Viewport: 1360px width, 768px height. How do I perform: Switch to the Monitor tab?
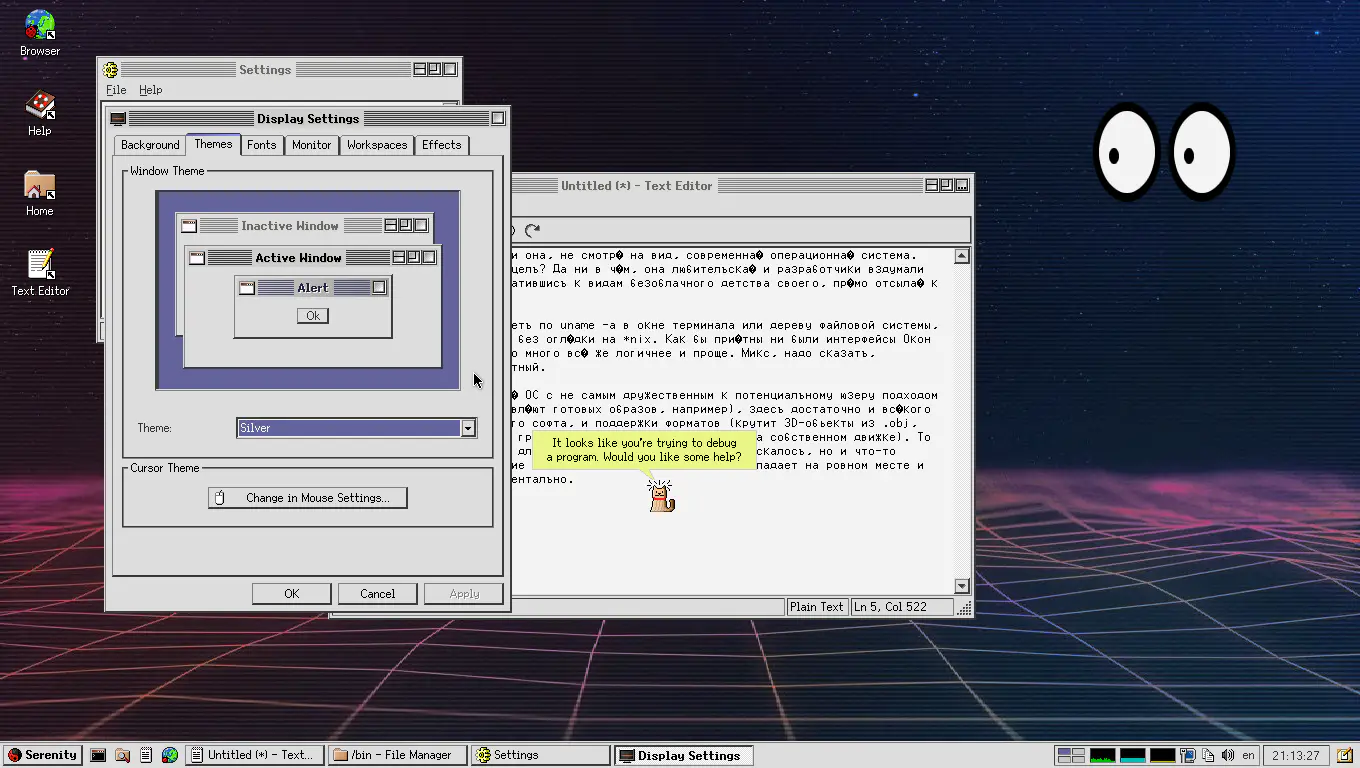coord(311,145)
